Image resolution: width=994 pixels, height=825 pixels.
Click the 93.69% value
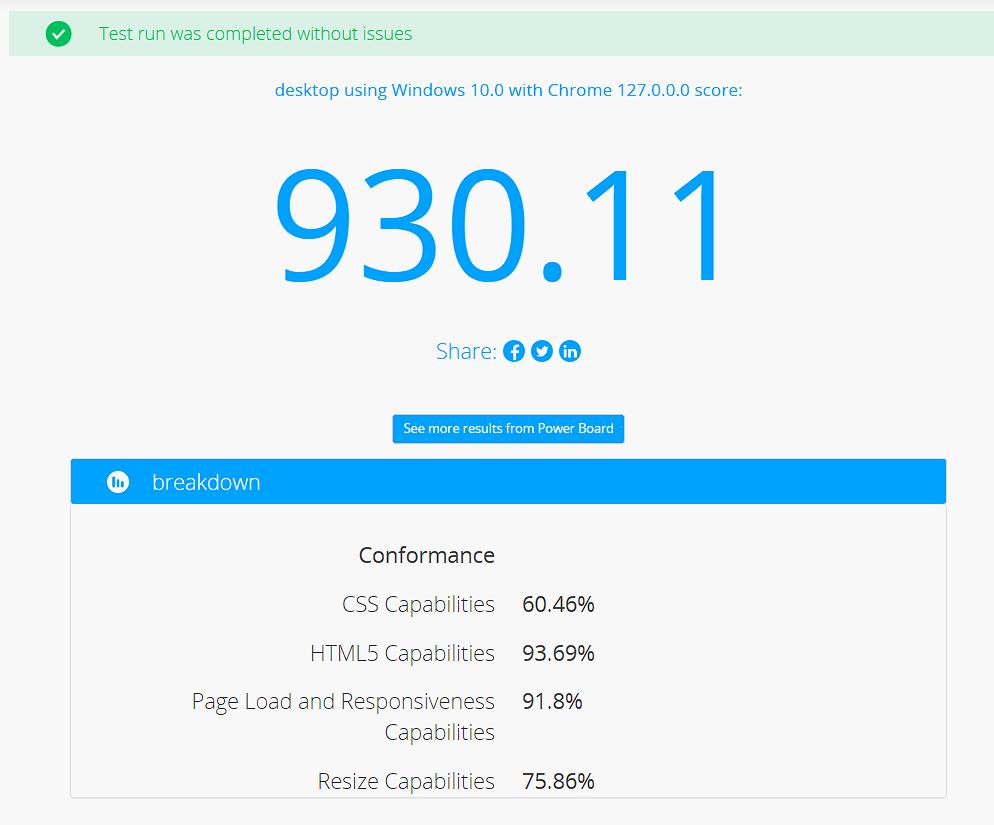click(x=558, y=653)
